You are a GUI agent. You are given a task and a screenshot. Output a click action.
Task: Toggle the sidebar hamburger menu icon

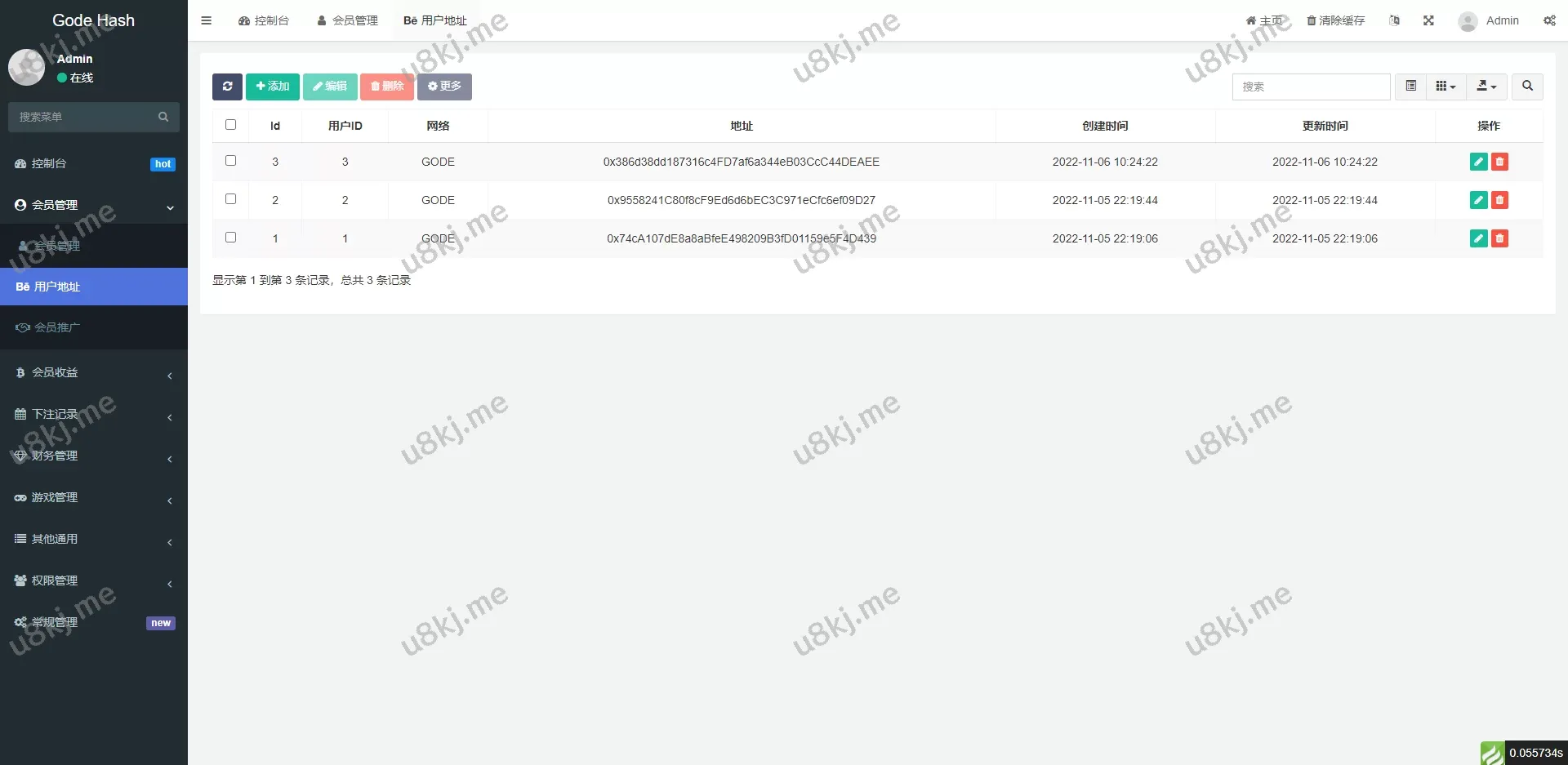207,20
